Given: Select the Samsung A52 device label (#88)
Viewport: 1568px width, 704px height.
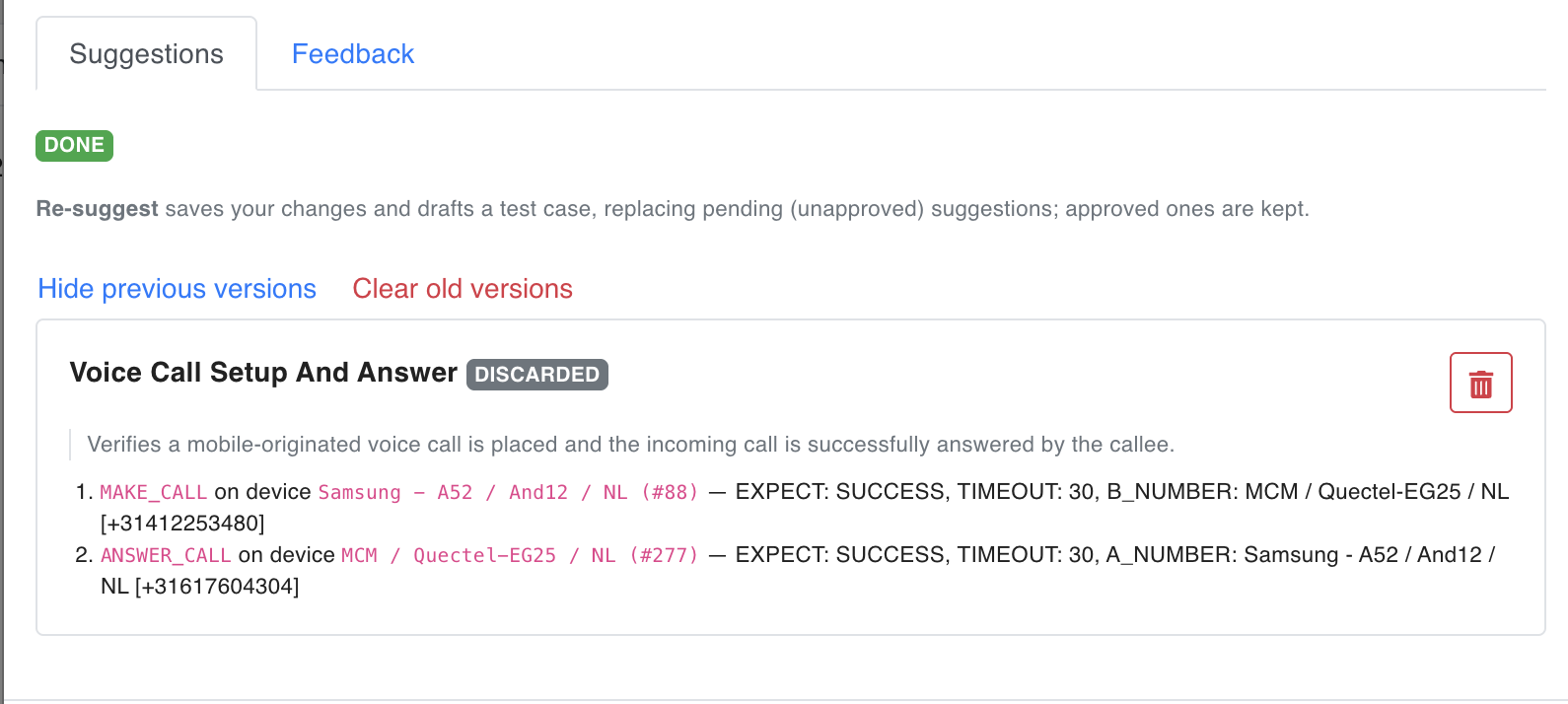Looking at the screenshot, I should [508, 492].
